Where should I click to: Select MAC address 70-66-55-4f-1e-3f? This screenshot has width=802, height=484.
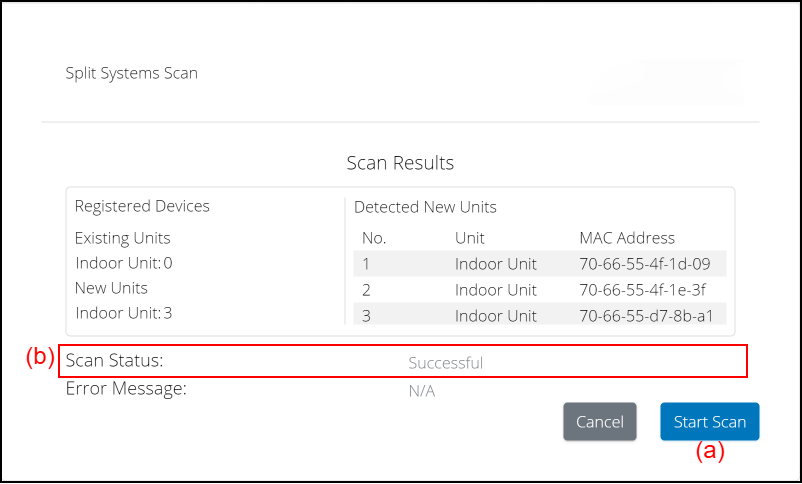tap(644, 290)
